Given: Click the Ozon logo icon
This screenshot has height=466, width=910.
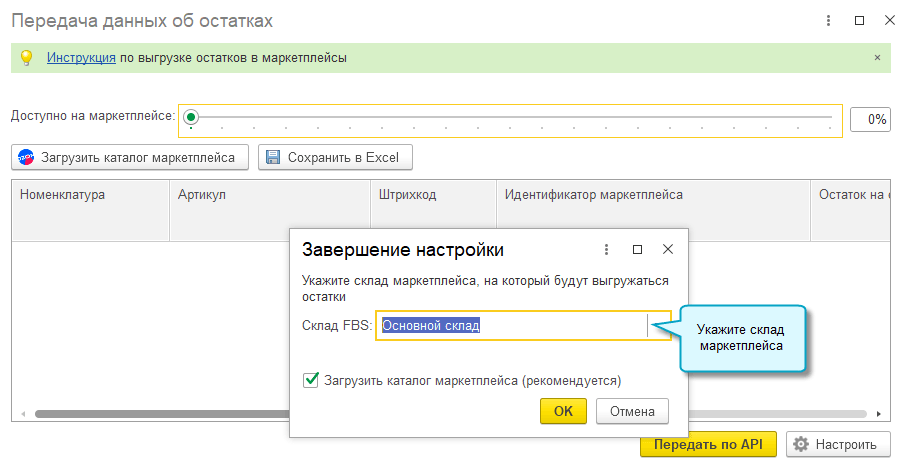Looking at the screenshot, I should [26, 157].
